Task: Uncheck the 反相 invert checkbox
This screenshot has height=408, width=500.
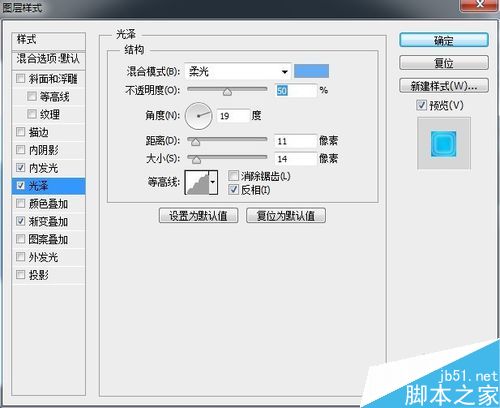Action: 233,189
